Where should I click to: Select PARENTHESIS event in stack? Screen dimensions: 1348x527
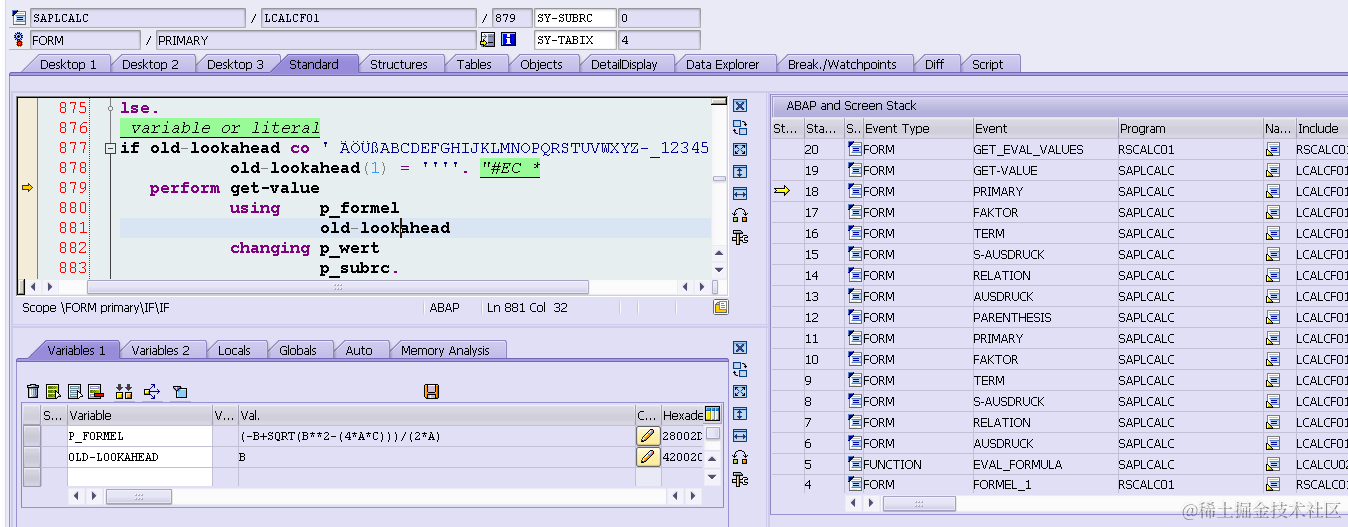point(1045,317)
